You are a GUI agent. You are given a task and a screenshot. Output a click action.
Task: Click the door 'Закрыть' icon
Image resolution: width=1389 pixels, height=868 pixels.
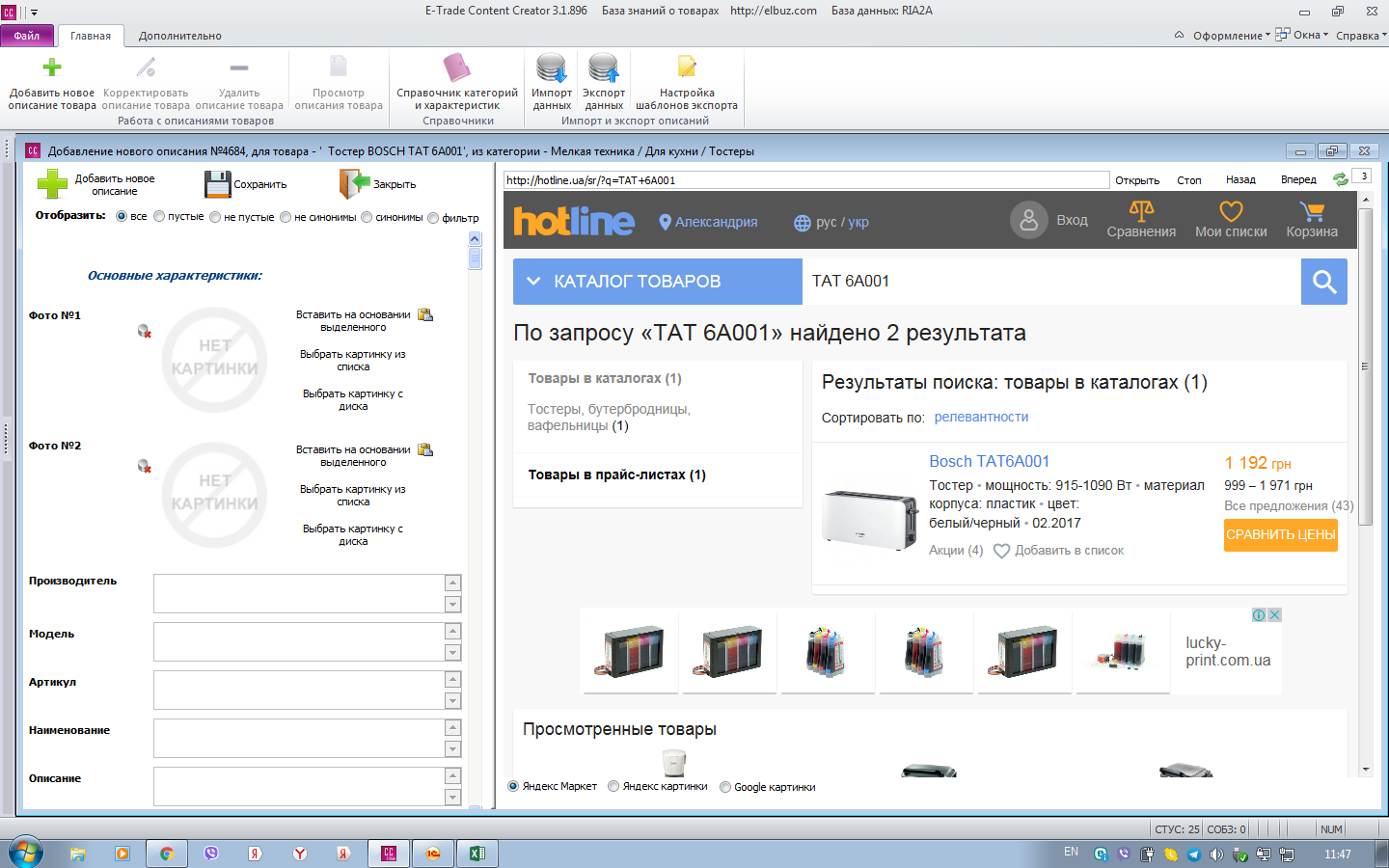click(355, 183)
